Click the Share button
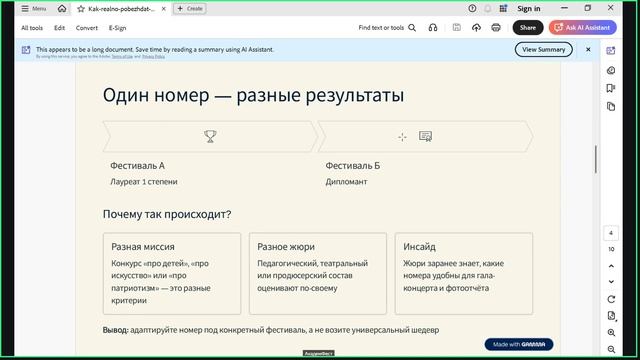 coord(528,28)
